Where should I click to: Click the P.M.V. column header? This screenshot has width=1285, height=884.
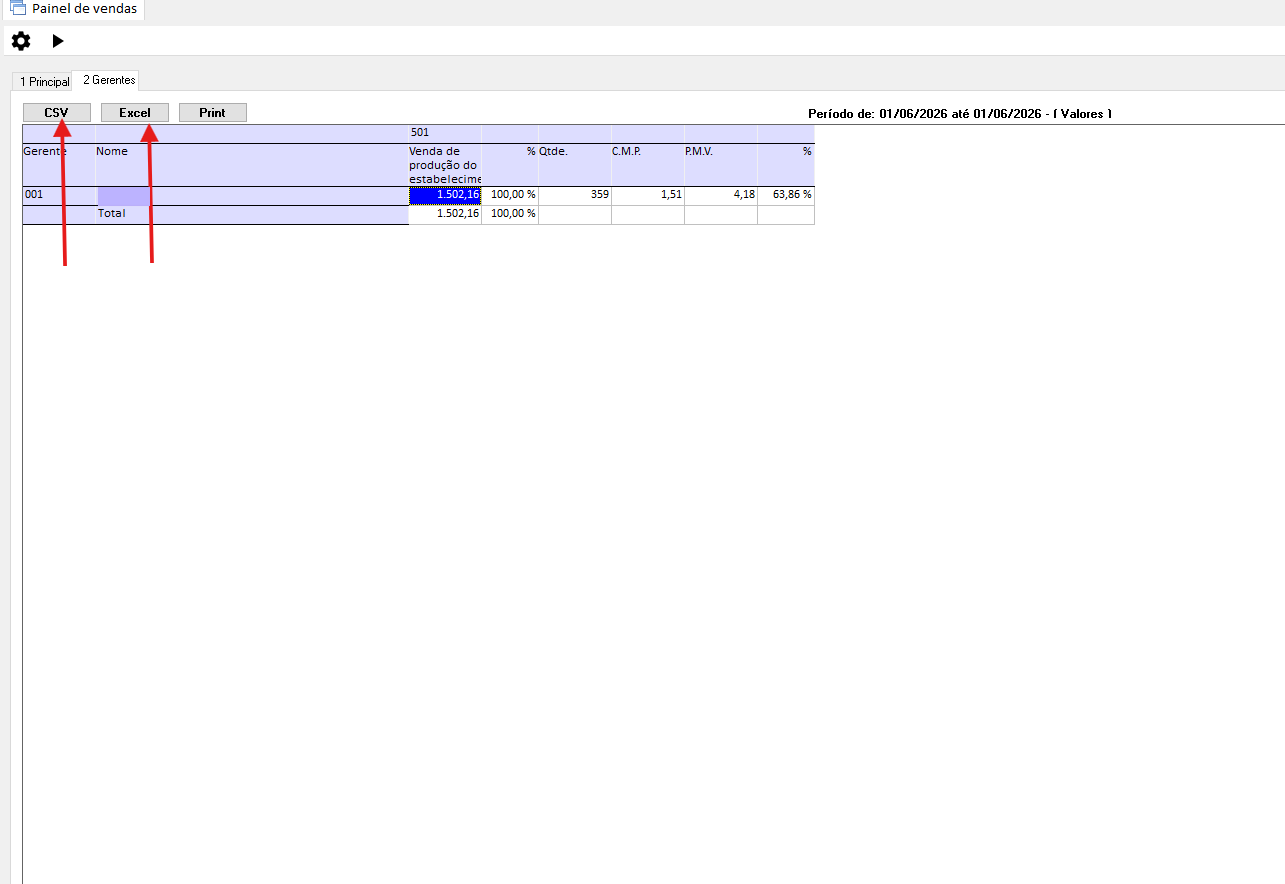point(721,165)
